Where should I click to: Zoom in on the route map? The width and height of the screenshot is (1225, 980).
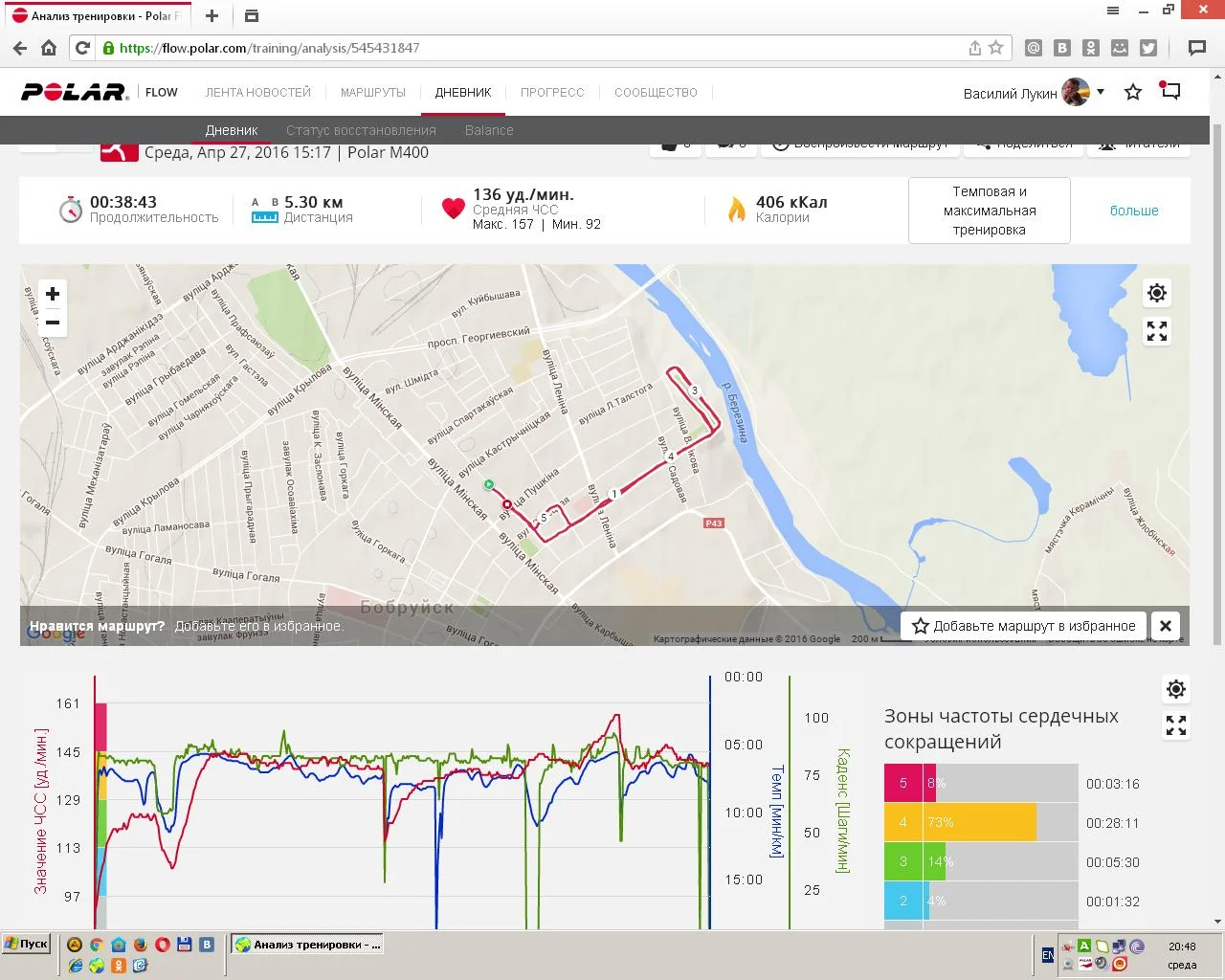53,294
